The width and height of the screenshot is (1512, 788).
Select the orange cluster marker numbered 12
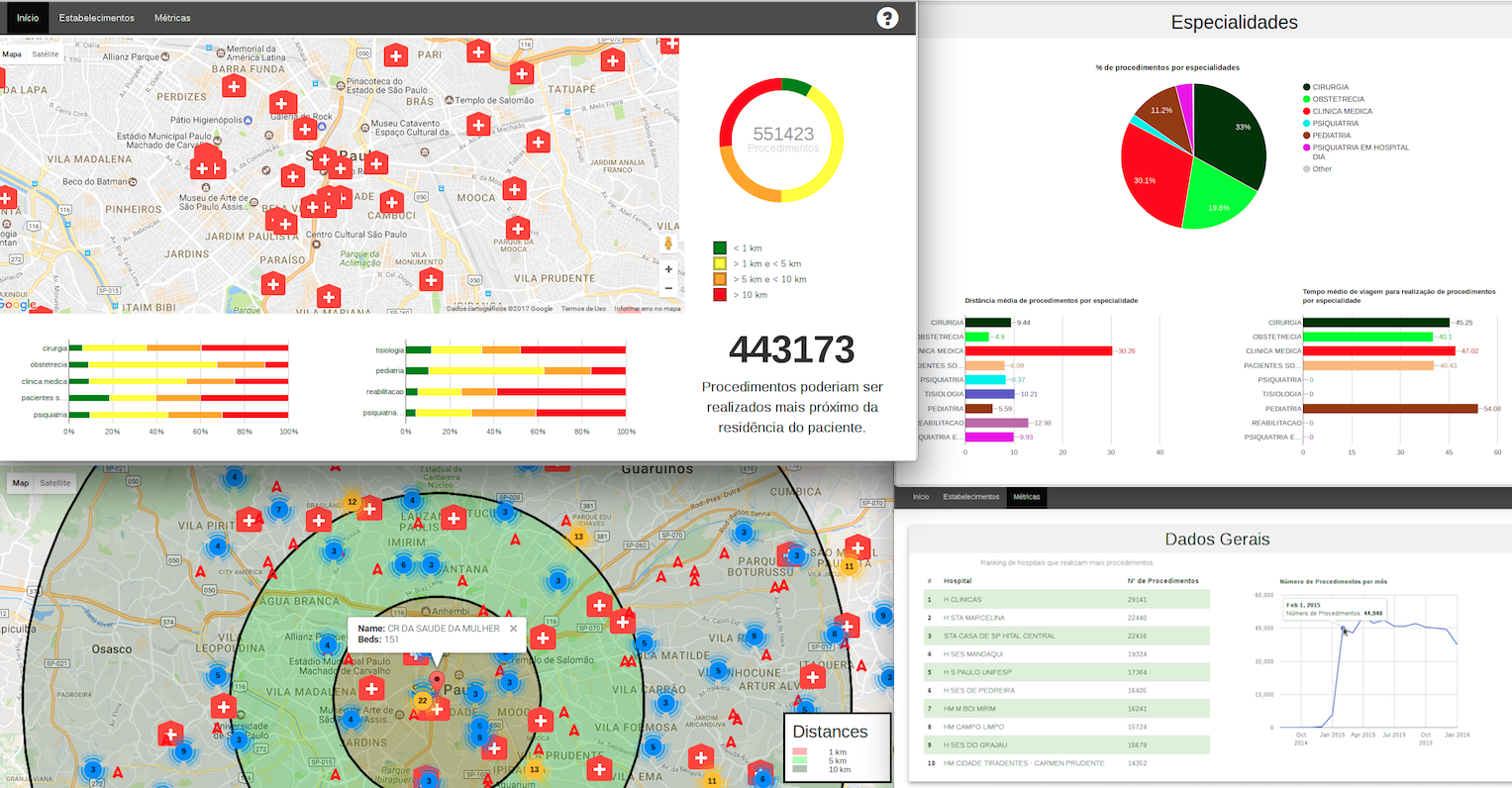pyautogui.click(x=352, y=502)
